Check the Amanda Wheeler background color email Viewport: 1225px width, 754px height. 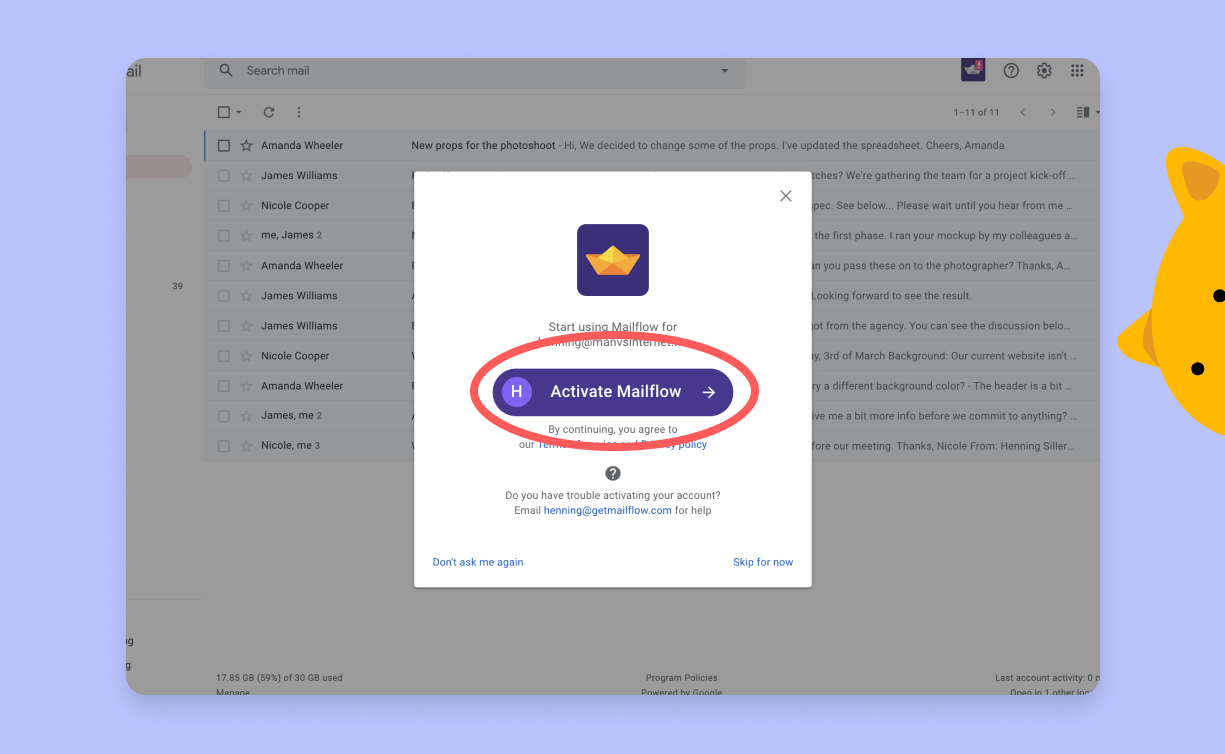pyautogui.click(x=224, y=386)
